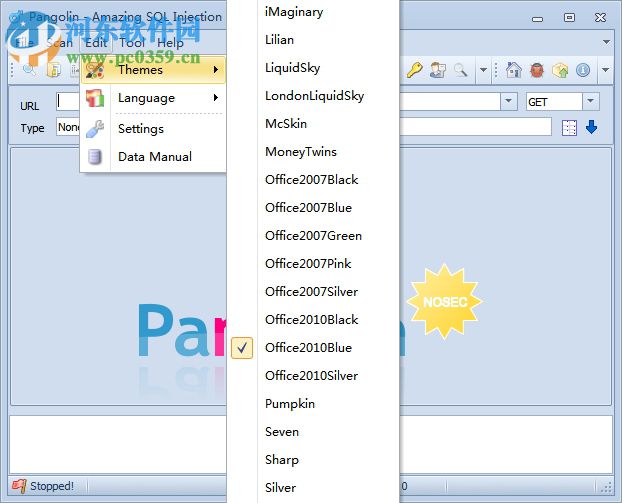
Task: Expand the Themes submenu arrow
Action: coord(216,70)
